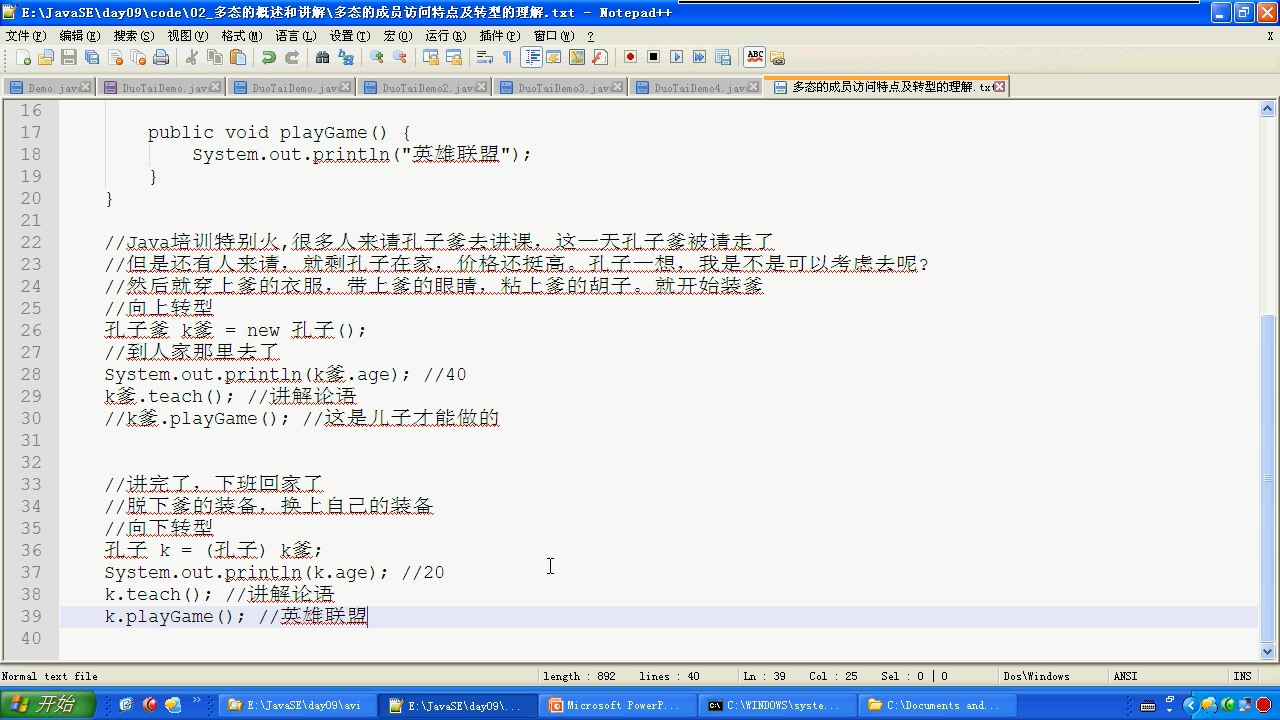The width and height of the screenshot is (1280, 720).
Task: Switch to the Demo.java tab
Action: pyautogui.click(x=48, y=87)
